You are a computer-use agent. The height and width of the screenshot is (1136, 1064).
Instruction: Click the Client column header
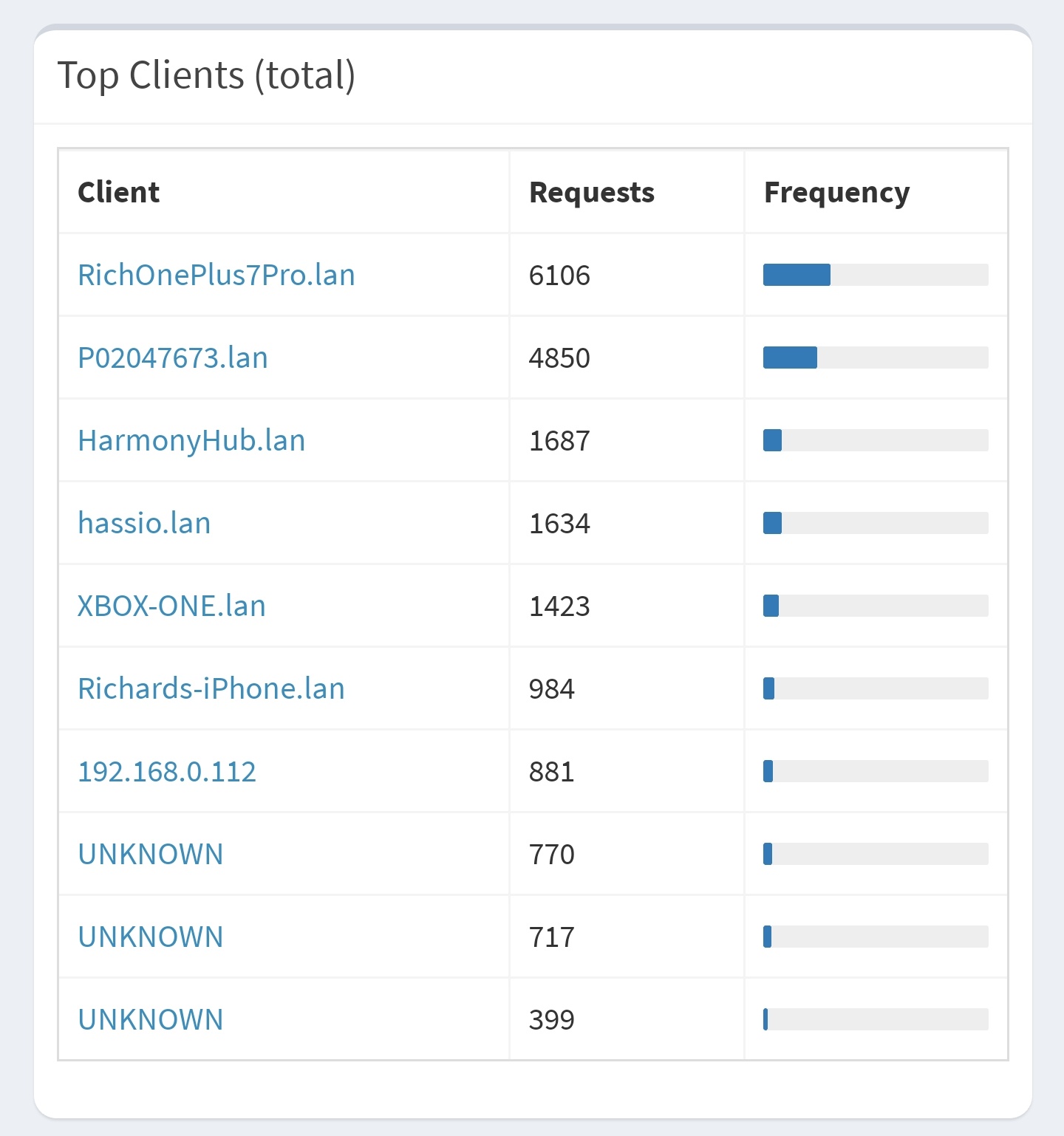tap(118, 192)
